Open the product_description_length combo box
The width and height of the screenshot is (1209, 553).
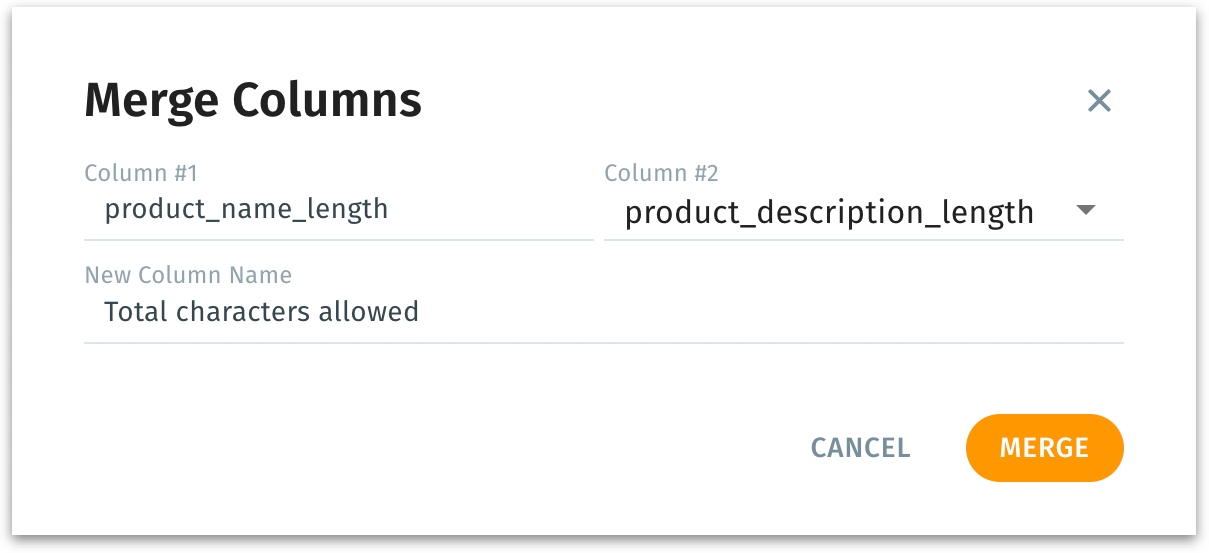[x=829, y=212]
